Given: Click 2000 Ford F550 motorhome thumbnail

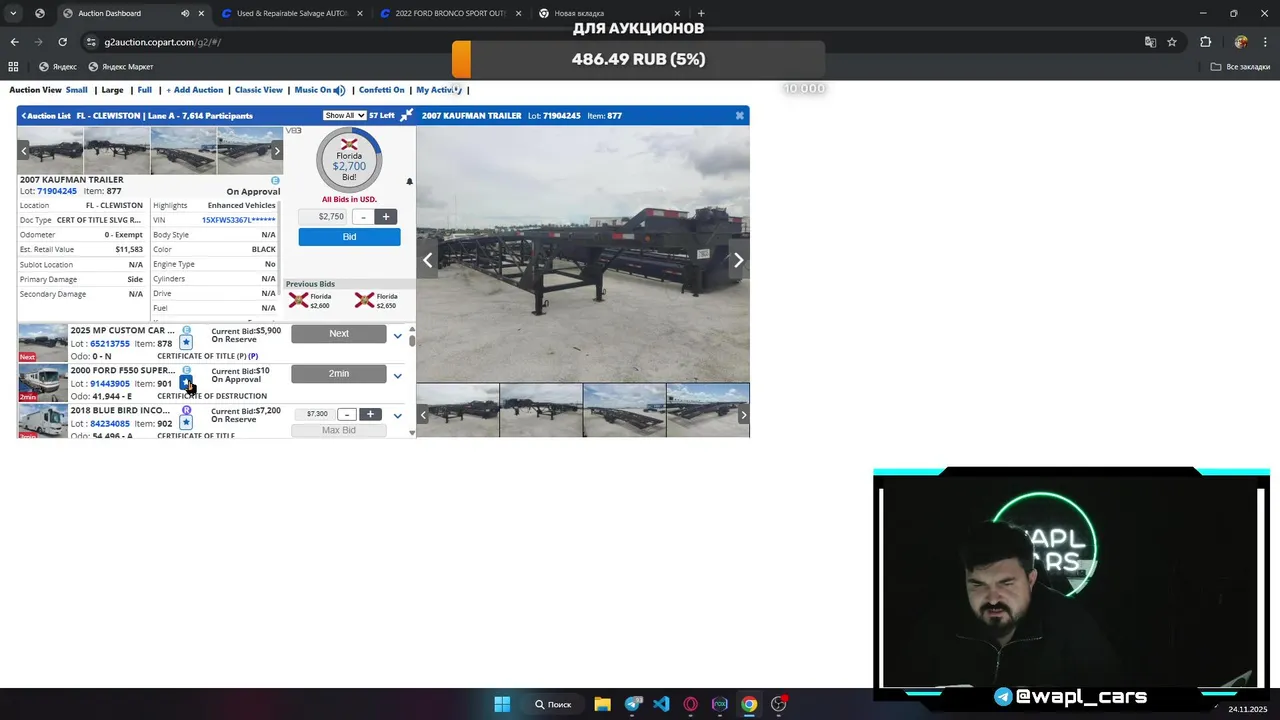Looking at the screenshot, I should click(x=43, y=383).
